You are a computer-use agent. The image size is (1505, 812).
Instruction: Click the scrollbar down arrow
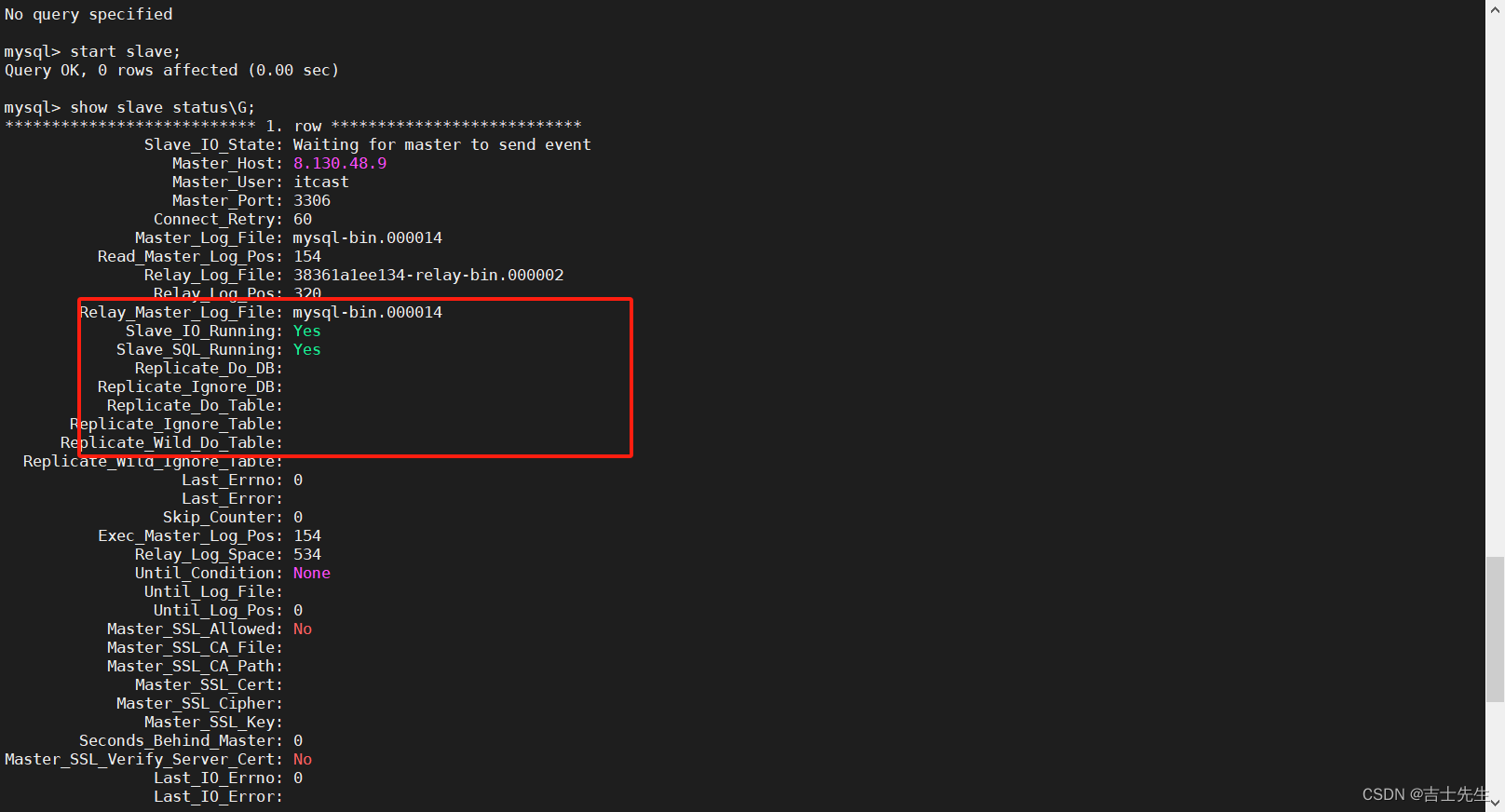[x=1495, y=803]
